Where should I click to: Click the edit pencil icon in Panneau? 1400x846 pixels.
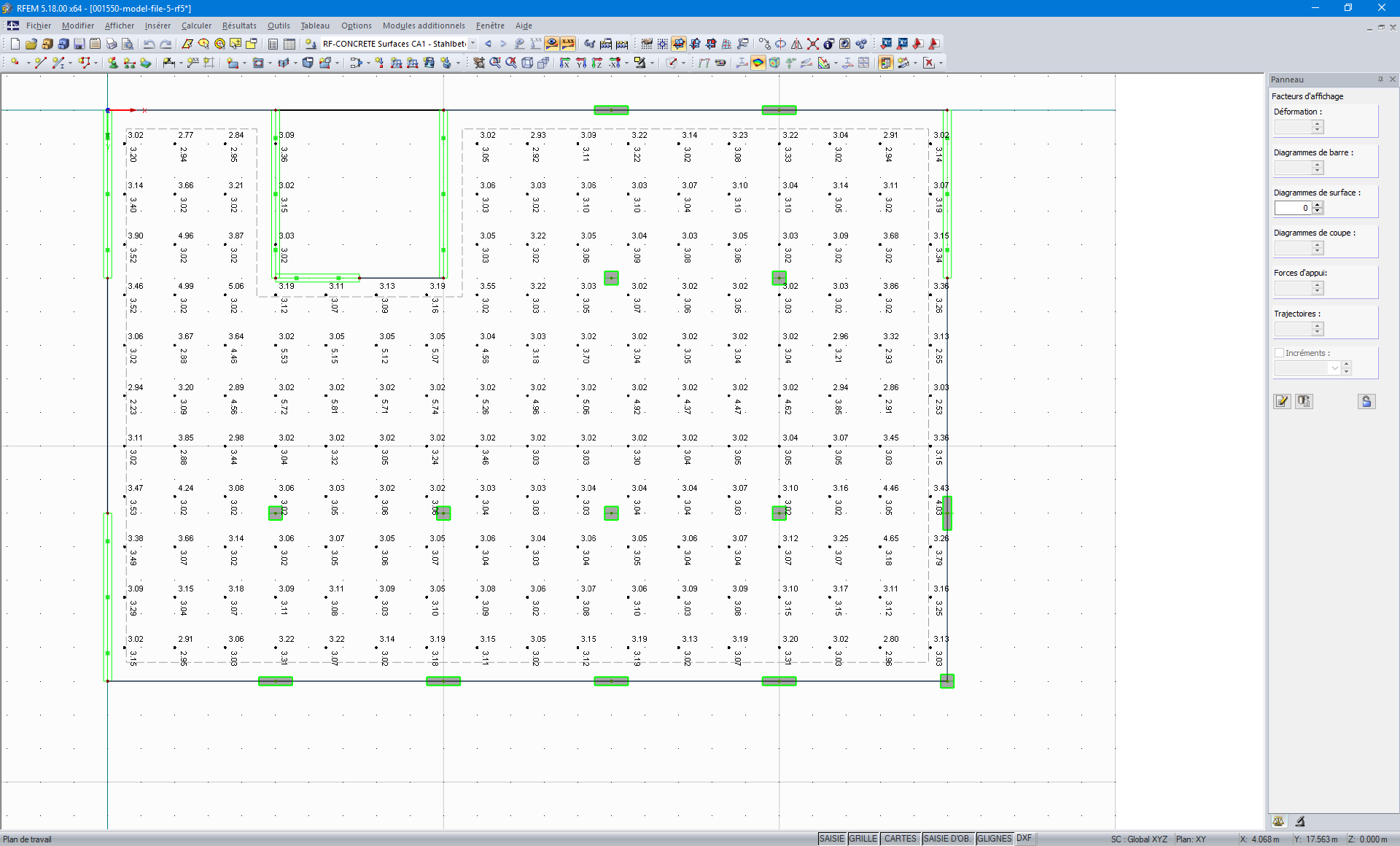[x=1281, y=401]
